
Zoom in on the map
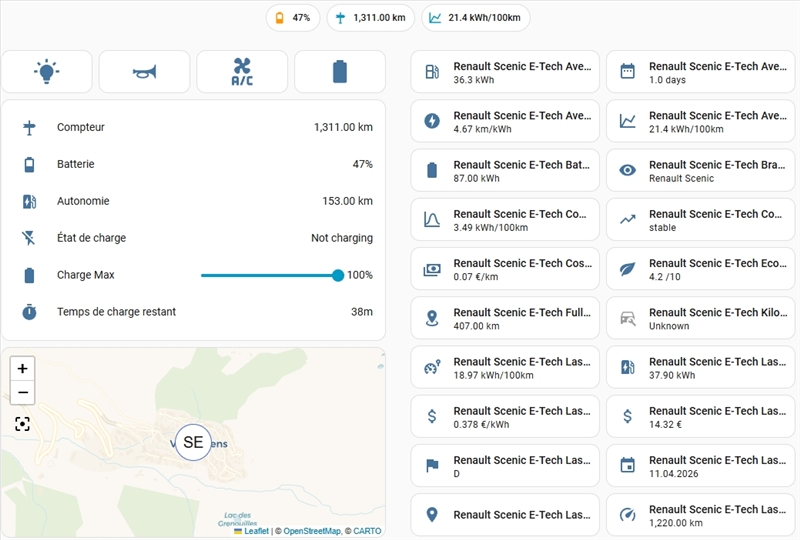pos(22,368)
